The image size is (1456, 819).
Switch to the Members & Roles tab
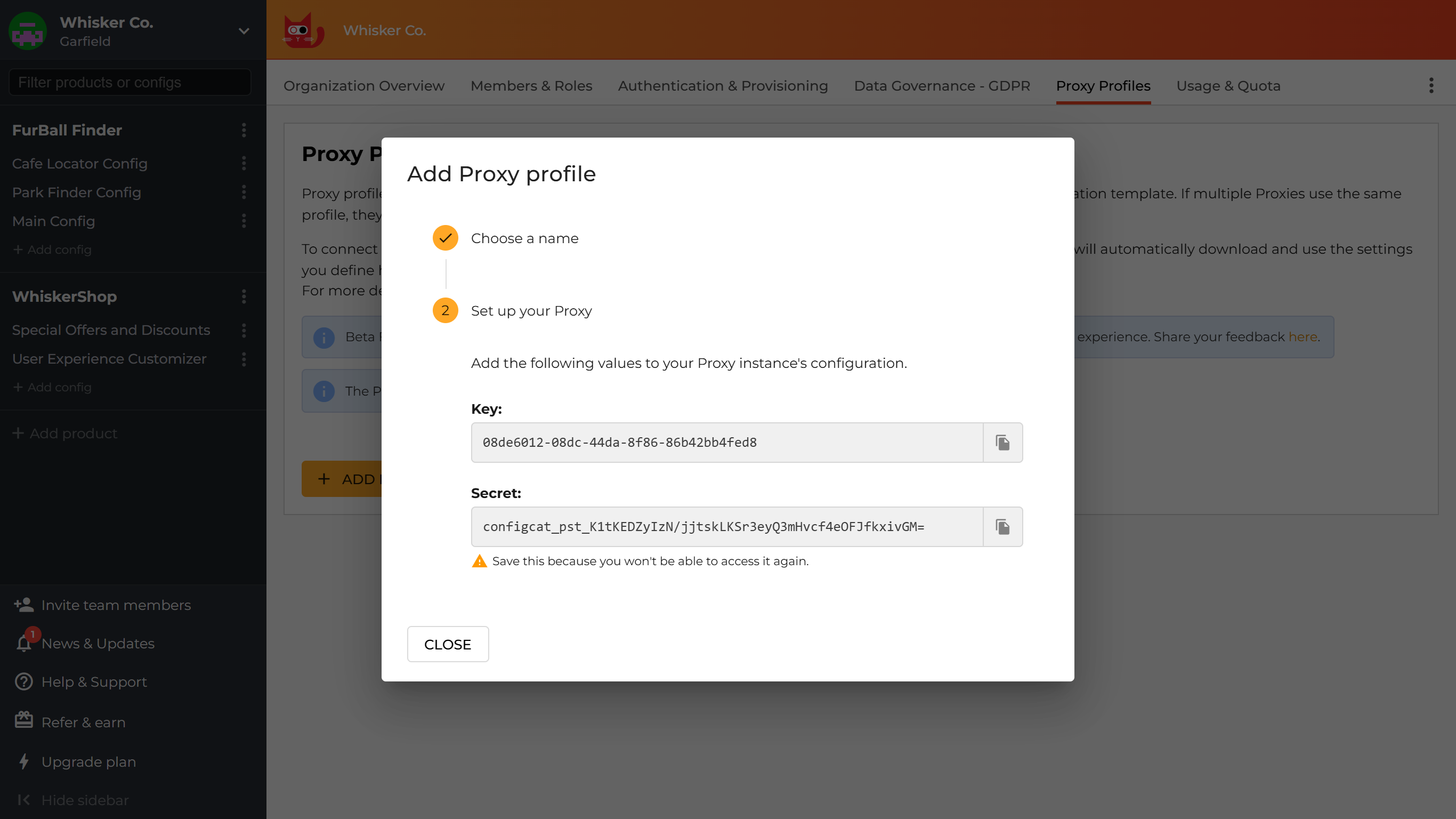click(x=531, y=86)
